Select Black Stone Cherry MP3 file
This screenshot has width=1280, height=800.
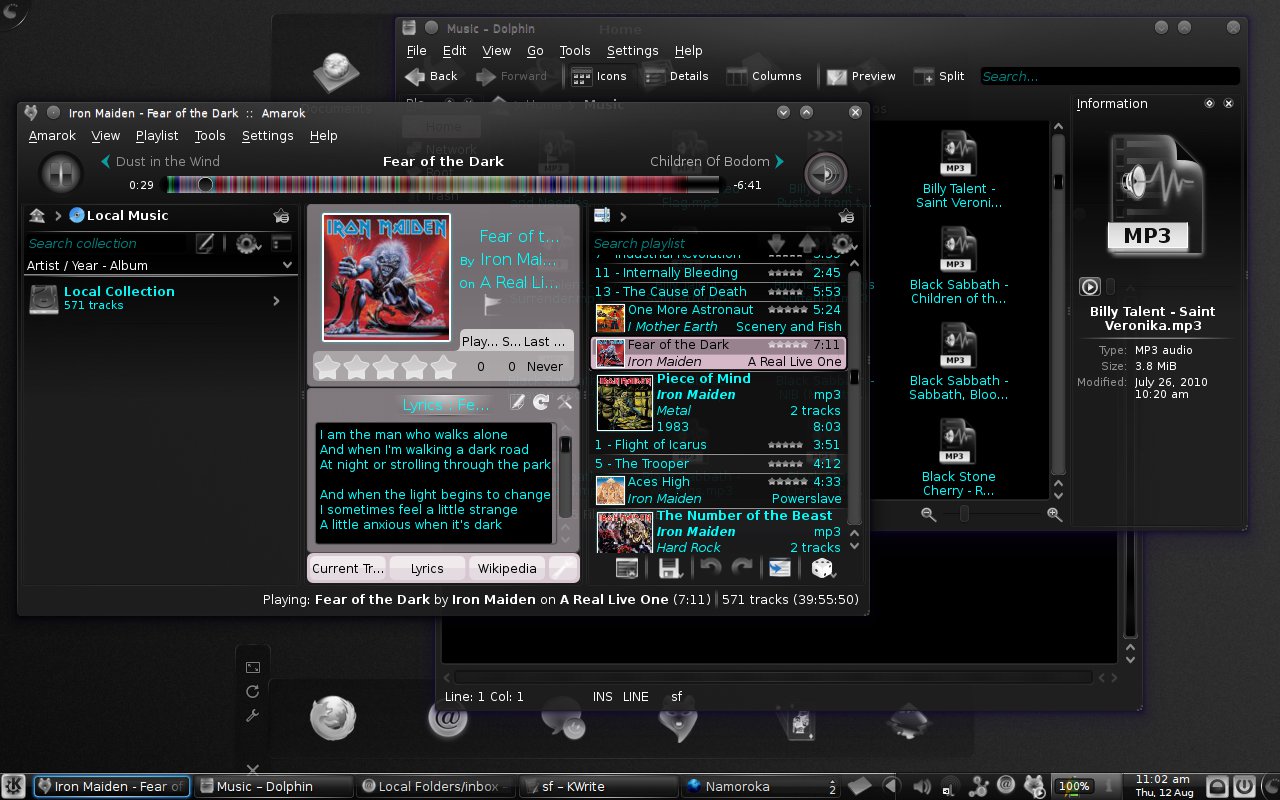click(x=958, y=457)
